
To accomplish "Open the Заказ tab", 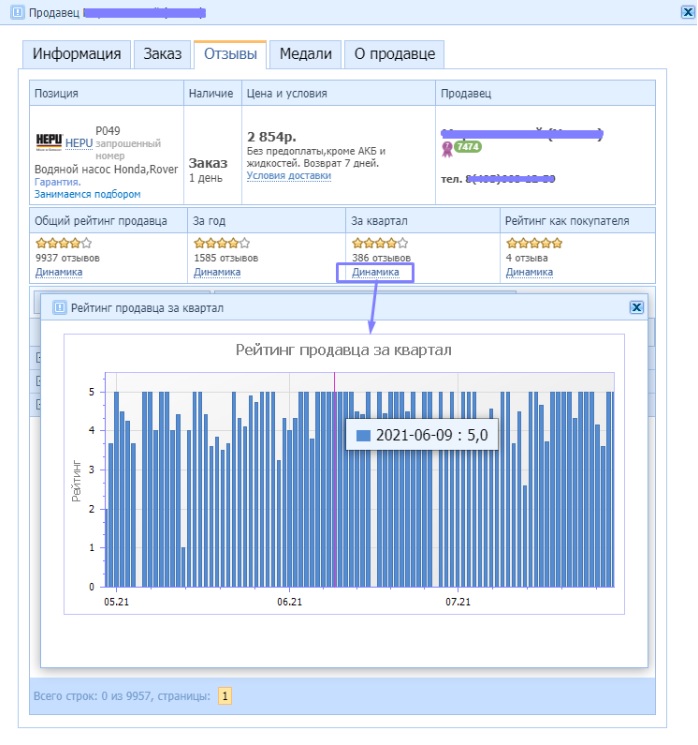I will click(162, 54).
